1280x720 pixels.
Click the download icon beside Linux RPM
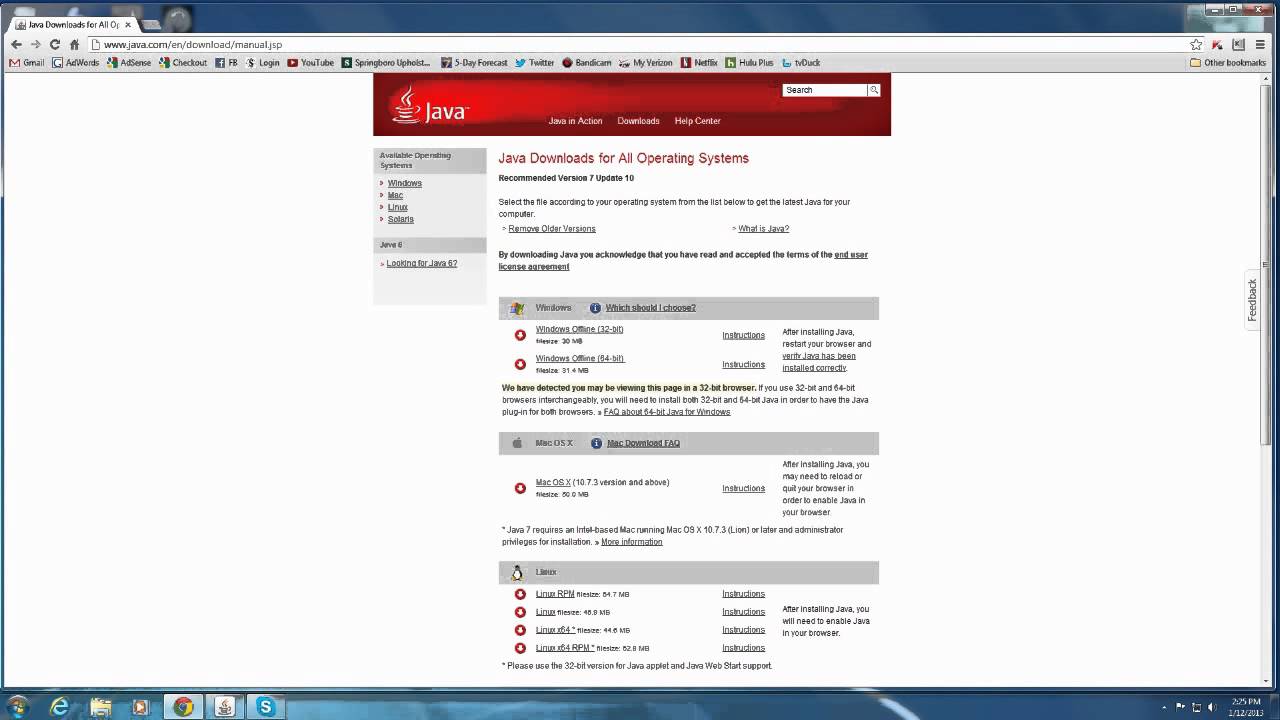(x=520, y=594)
